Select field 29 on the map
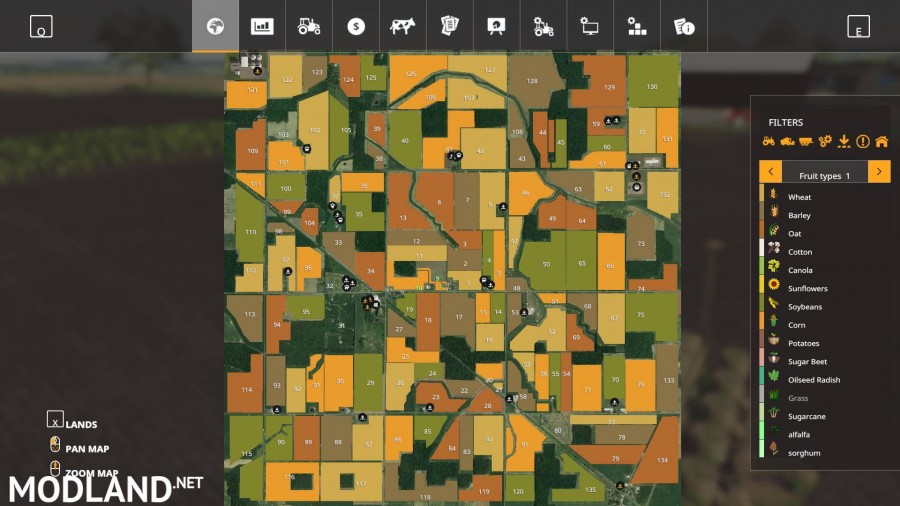The width and height of the screenshot is (900, 506). pos(368,382)
